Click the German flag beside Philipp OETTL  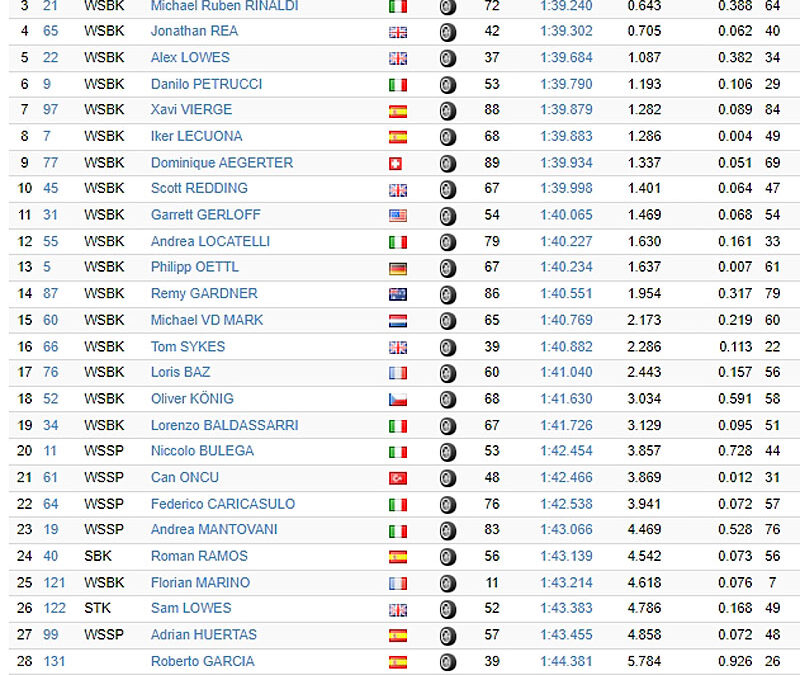(398, 268)
